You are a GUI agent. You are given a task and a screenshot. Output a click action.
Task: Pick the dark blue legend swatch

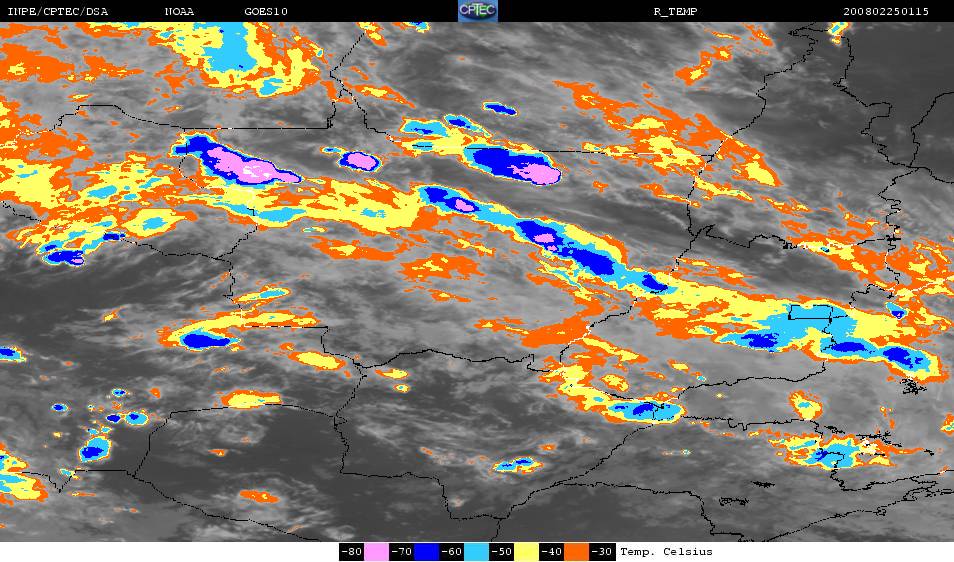point(427,552)
